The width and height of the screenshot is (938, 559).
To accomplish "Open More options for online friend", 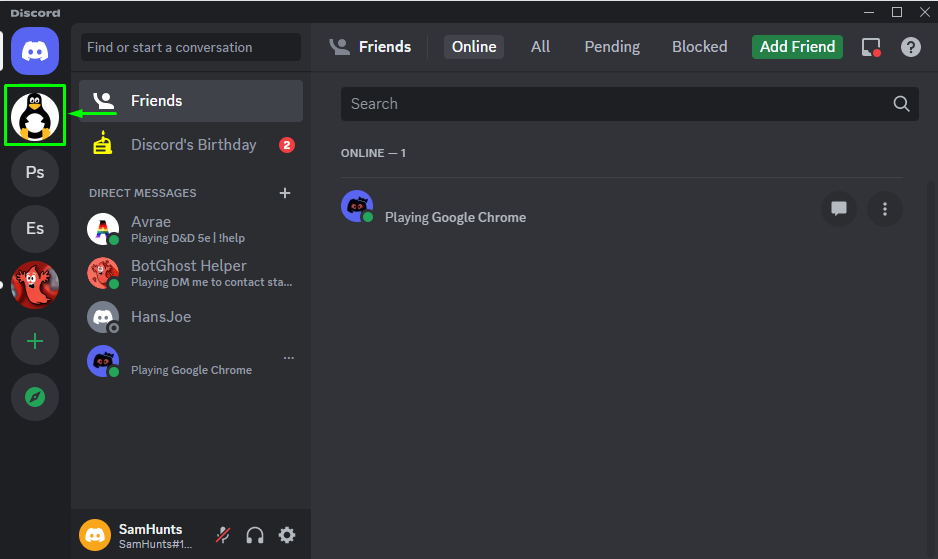I will tap(885, 209).
